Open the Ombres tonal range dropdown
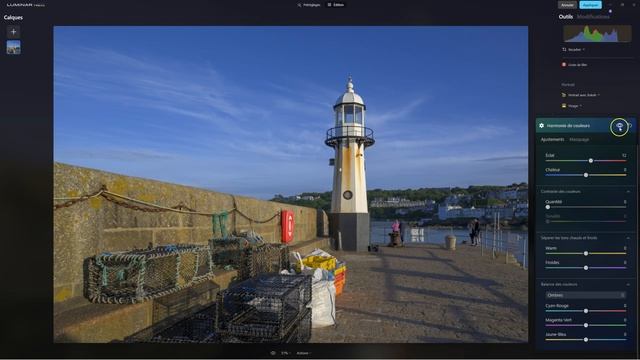This screenshot has height=360, width=640. tap(585, 295)
